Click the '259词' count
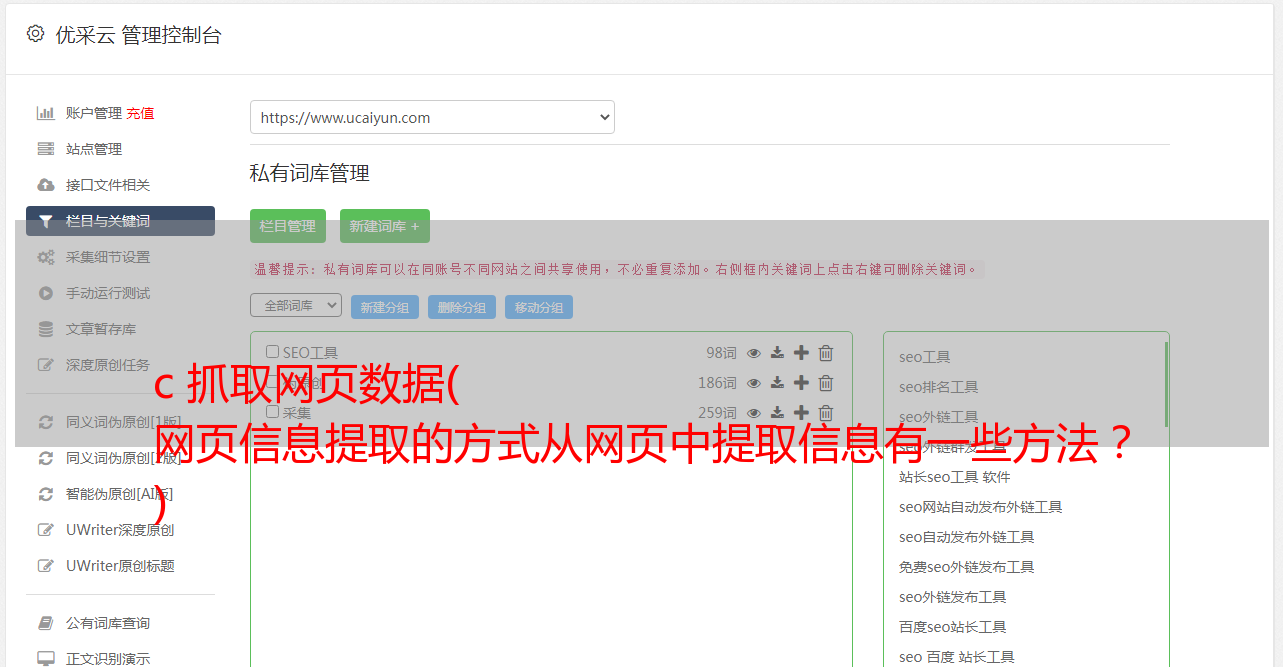 pos(717,413)
